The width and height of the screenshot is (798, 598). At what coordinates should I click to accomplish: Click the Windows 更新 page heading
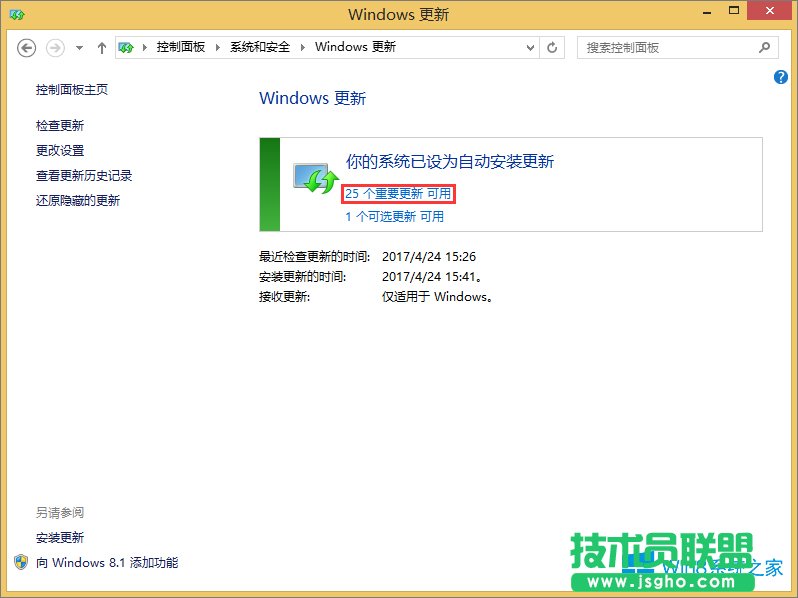pyautogui.click(x=312, y=98)
